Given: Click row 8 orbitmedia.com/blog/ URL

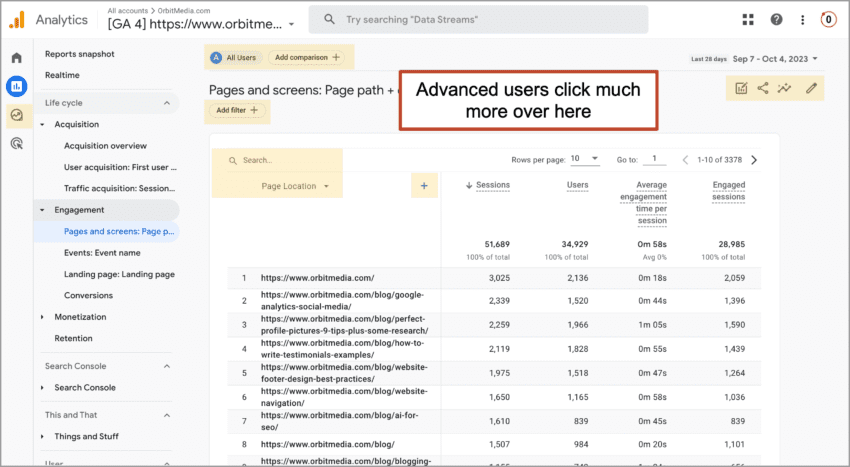Looking at the screenshot, I should point(327,444).
